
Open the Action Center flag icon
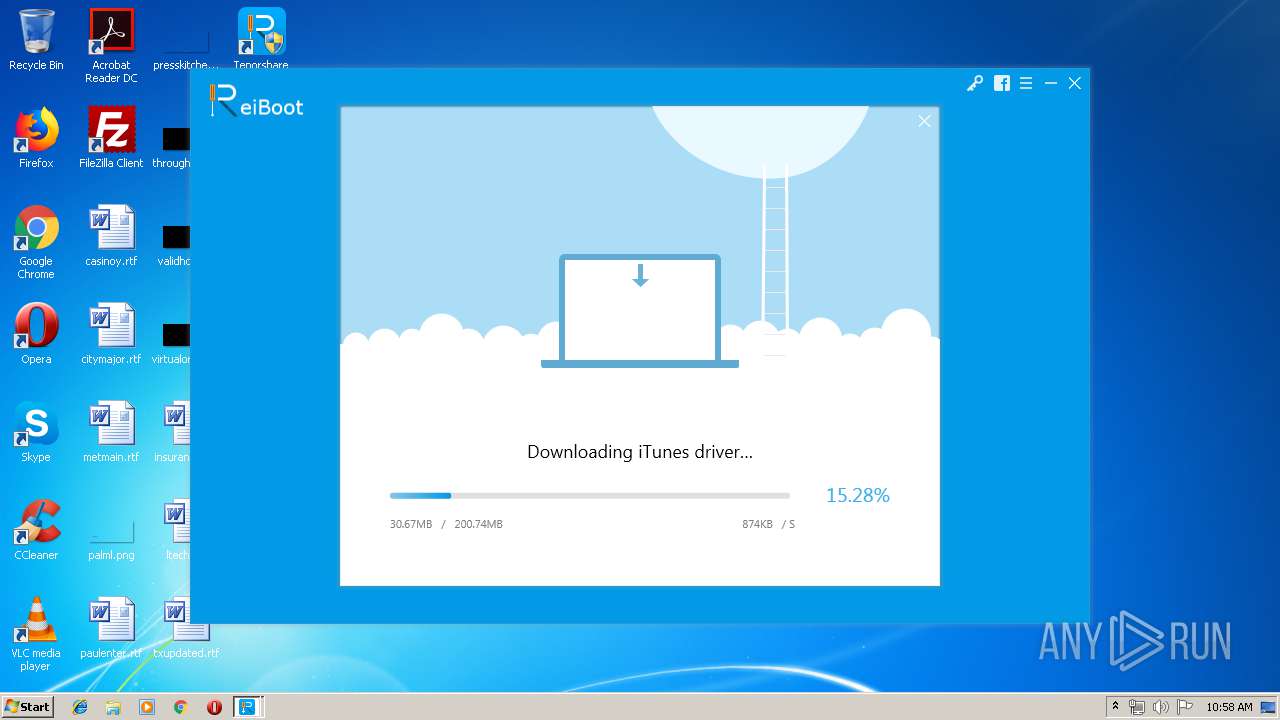click(x=1185, y=707)
